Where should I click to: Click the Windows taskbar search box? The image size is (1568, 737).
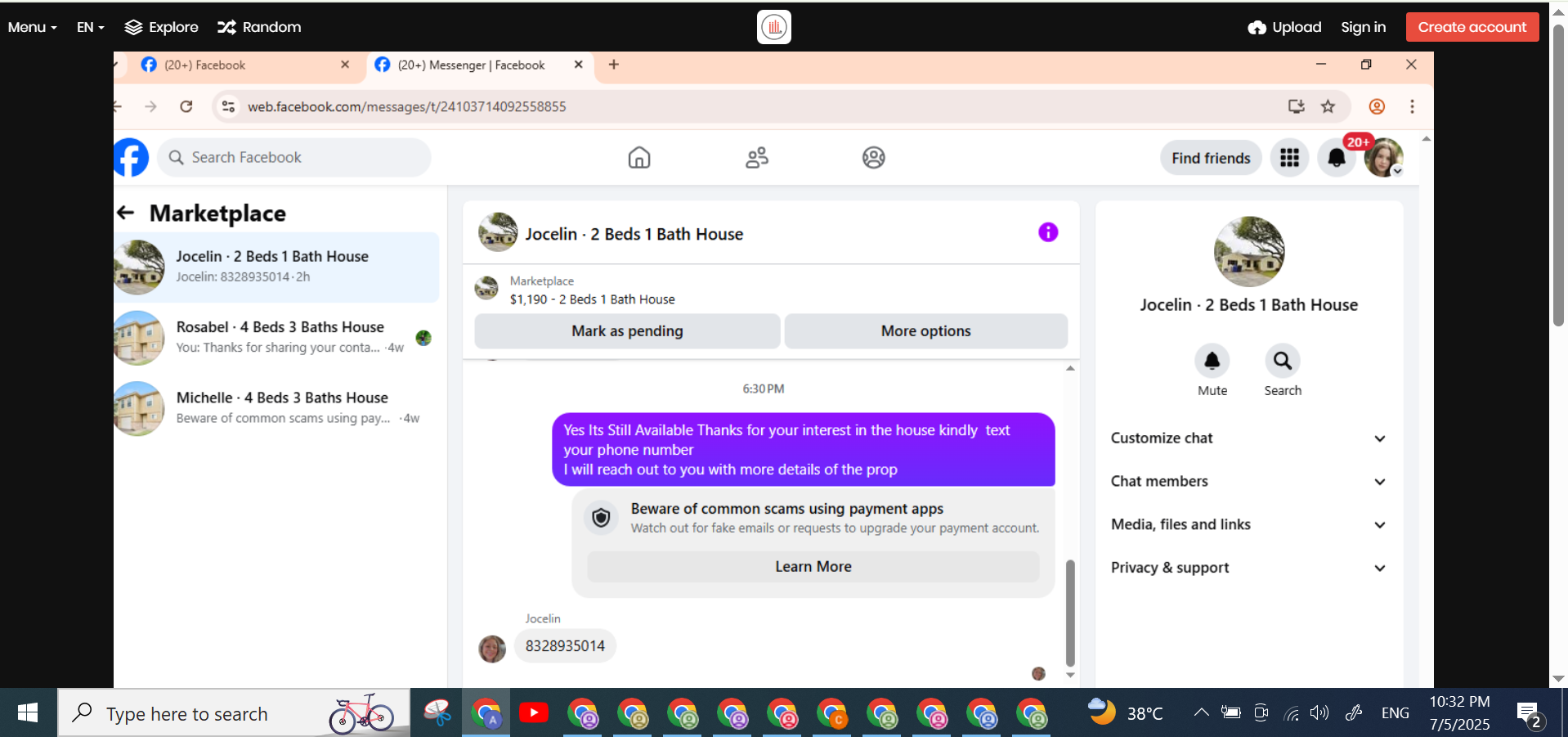pos(234,712)
